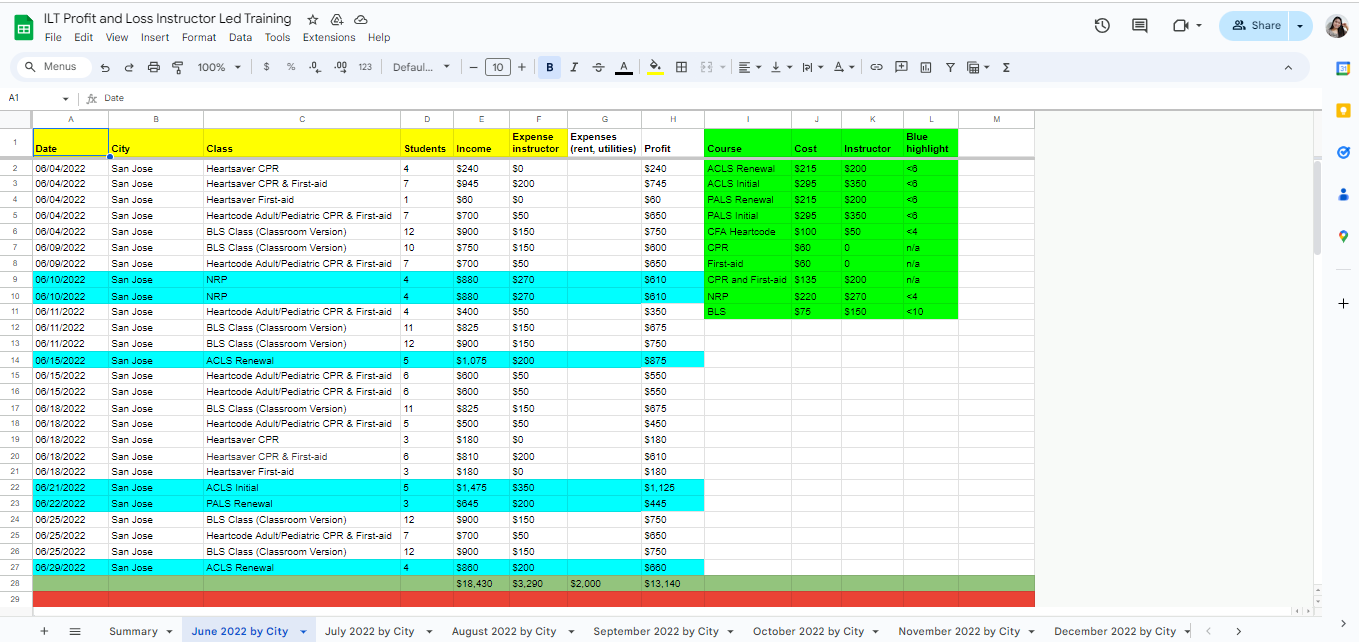Increase decimal places

coord(340,67)
